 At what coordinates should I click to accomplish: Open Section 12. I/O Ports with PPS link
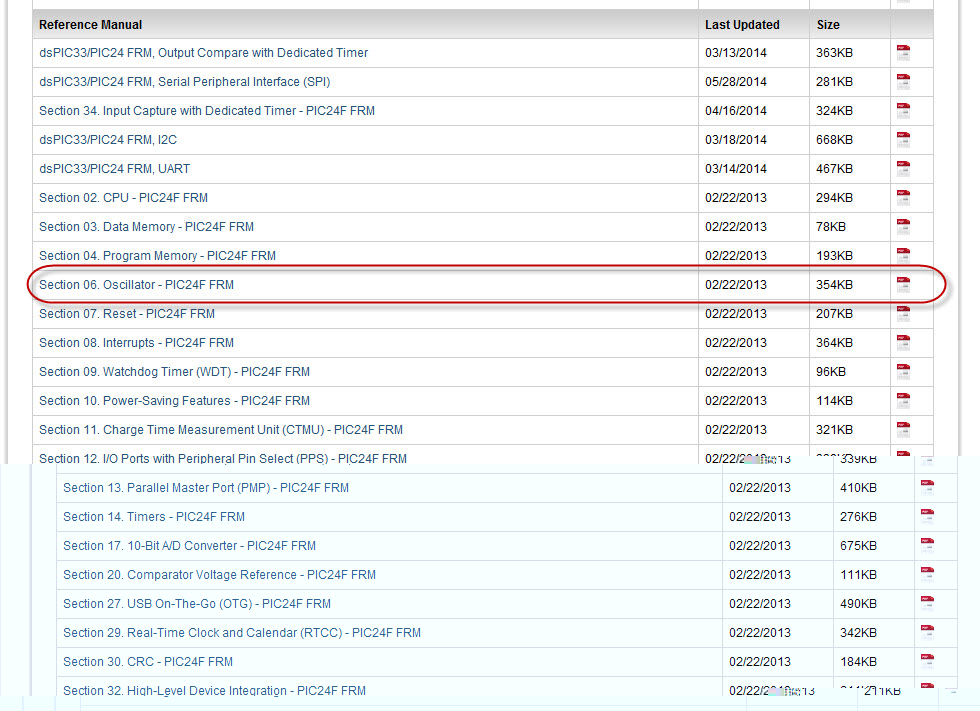(x=222, y=458)
